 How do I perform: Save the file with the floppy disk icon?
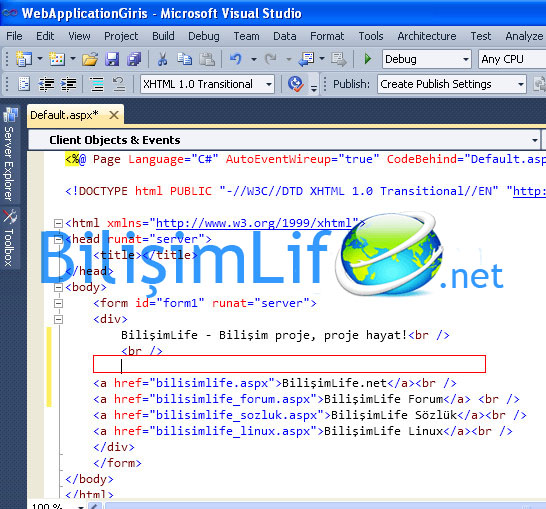(112, 59)
